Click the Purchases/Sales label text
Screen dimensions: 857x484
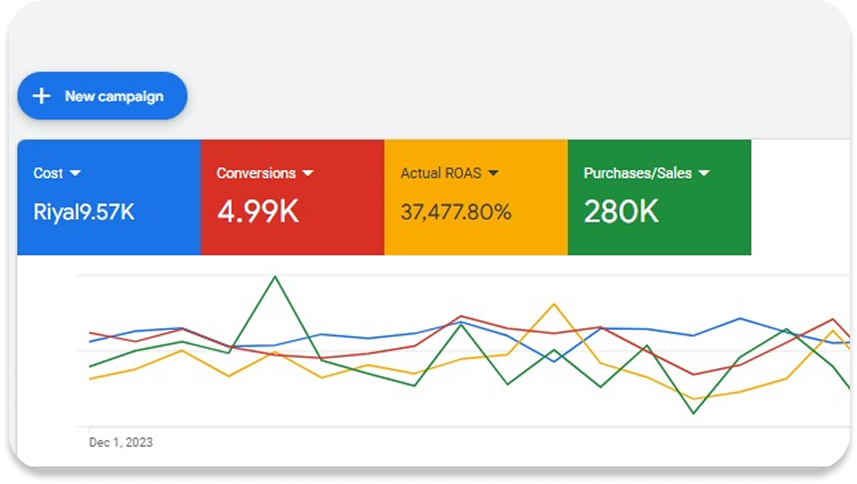pyautogui.click(x=637, y=173)
